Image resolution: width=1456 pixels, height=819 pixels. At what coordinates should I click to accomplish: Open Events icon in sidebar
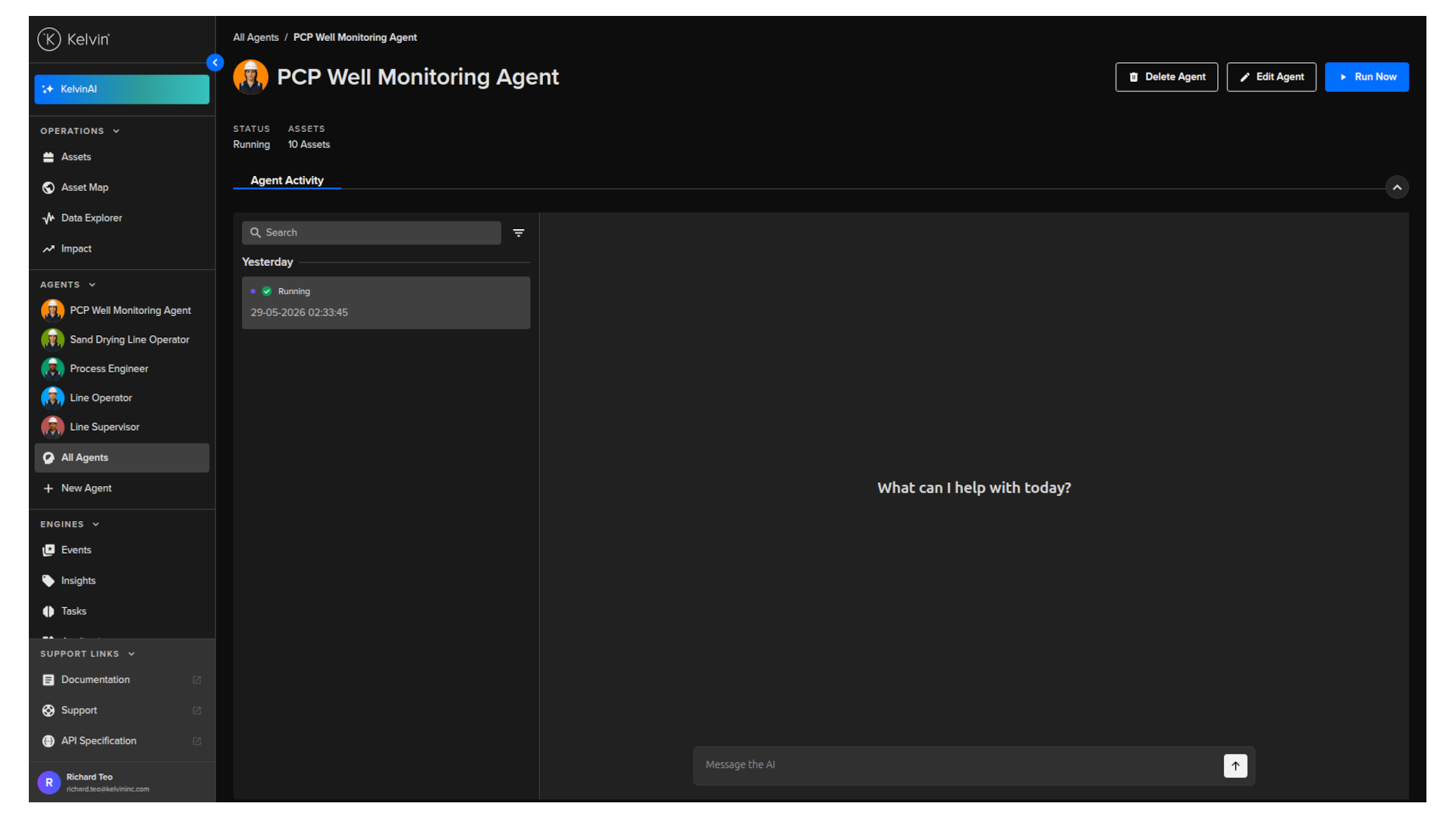pyautogui.click(x=49, y=551)
